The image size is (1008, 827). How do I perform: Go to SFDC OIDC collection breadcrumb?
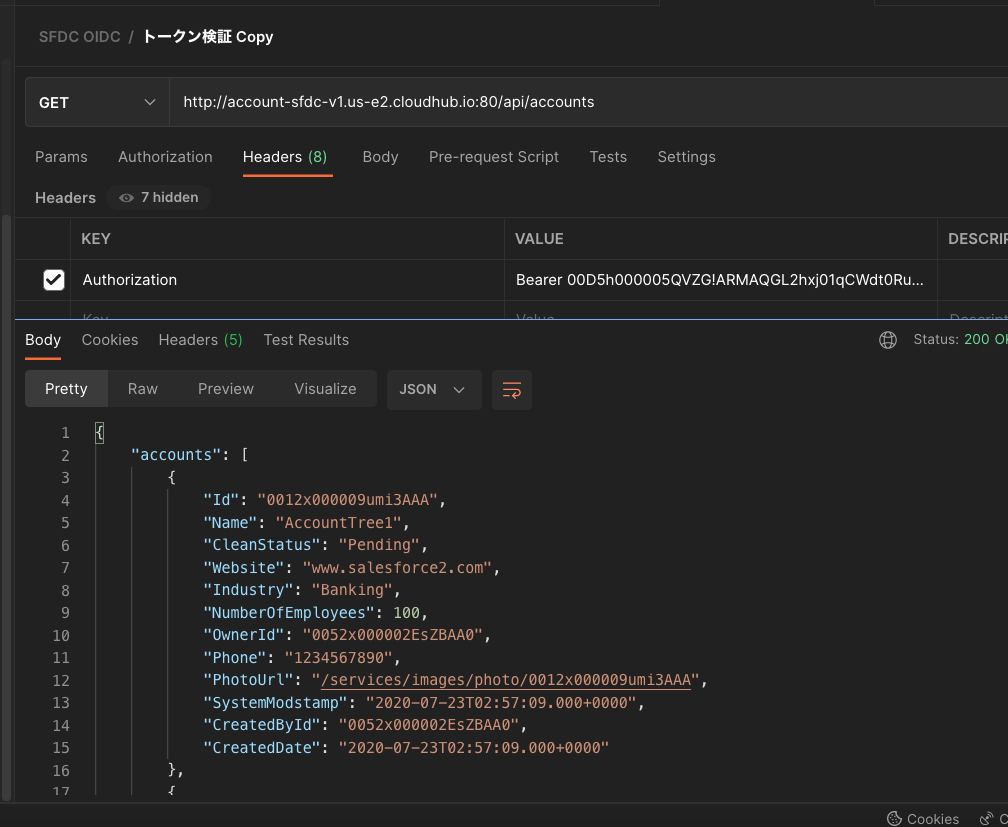coord(79,37)
